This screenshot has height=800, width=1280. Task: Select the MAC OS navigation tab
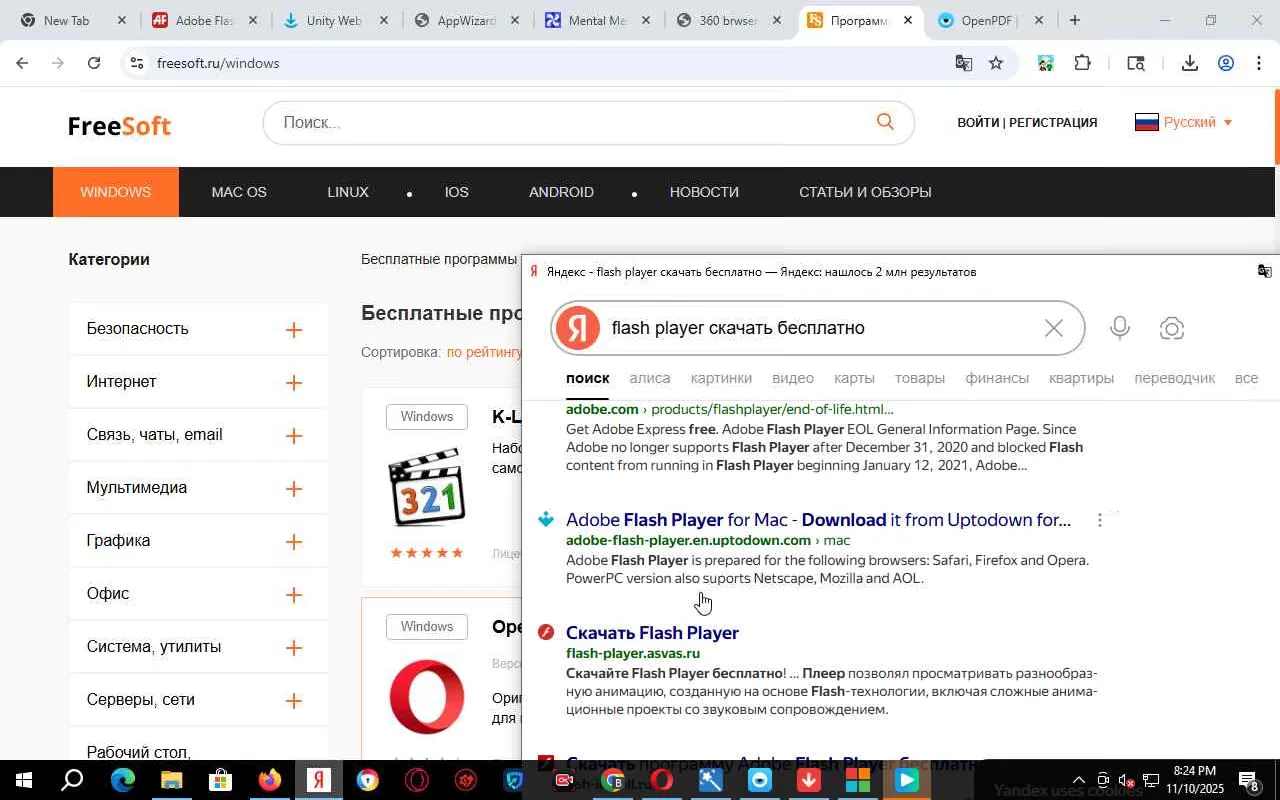[239, 192]
